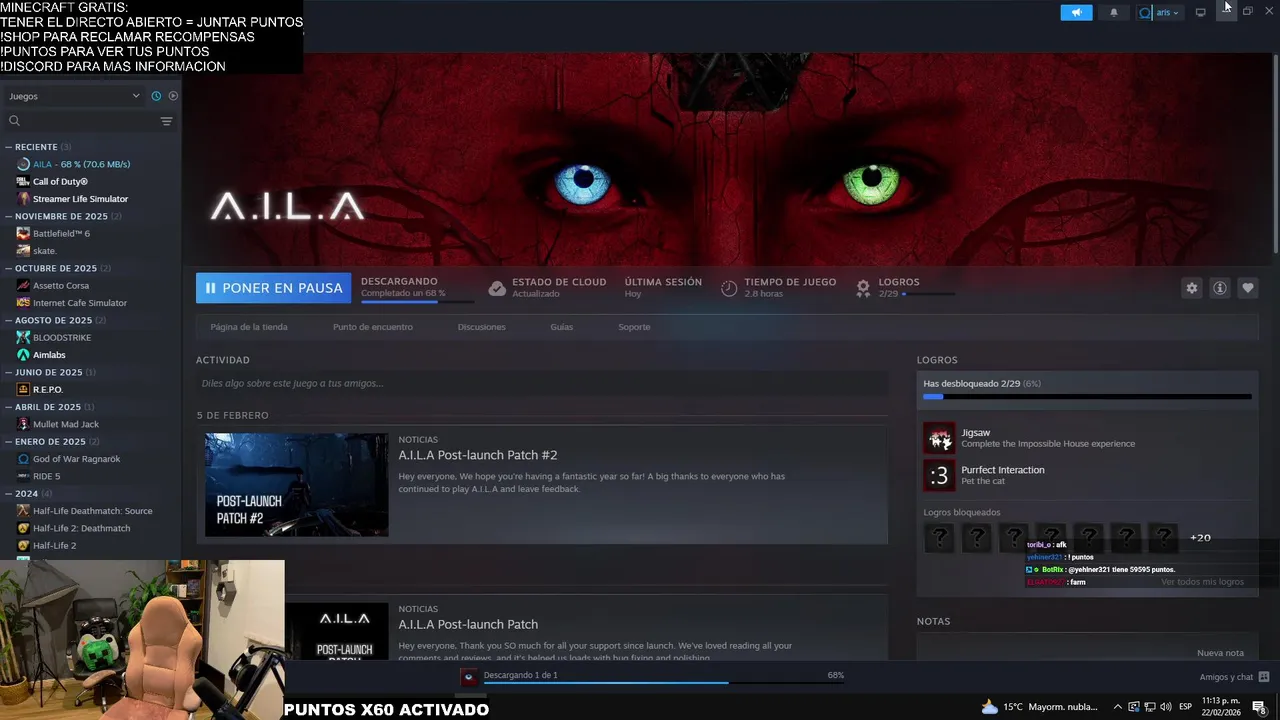Click the library search field
1280x720 pixels.
80,121
